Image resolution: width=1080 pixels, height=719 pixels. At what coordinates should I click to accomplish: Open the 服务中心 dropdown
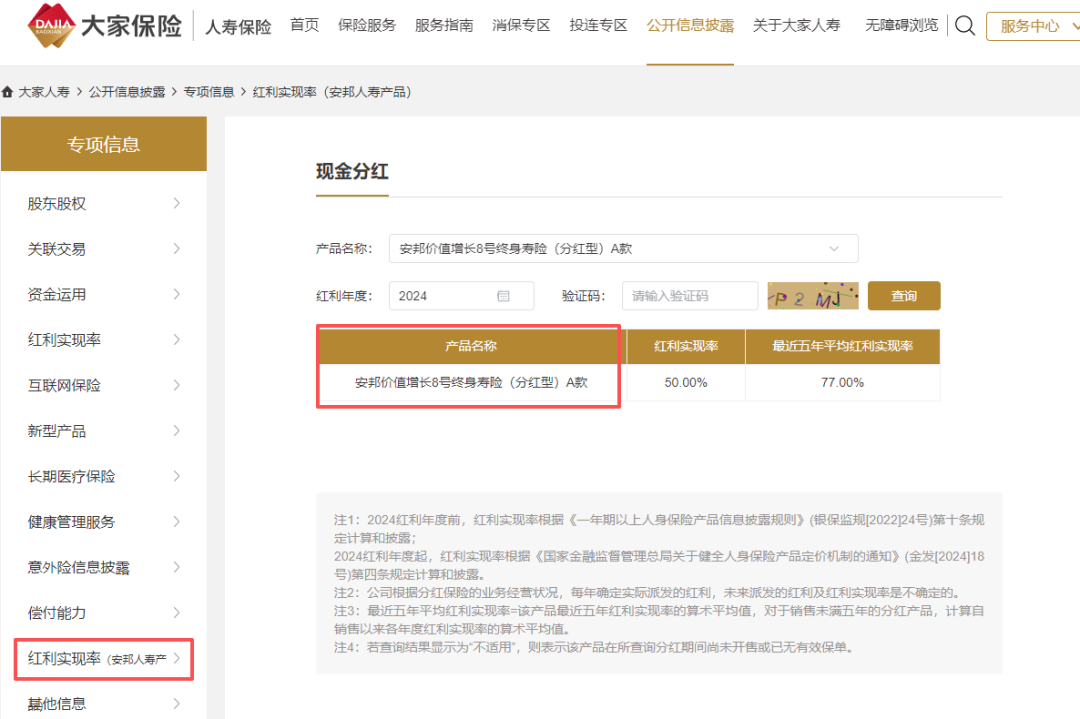pos(1030,26)
